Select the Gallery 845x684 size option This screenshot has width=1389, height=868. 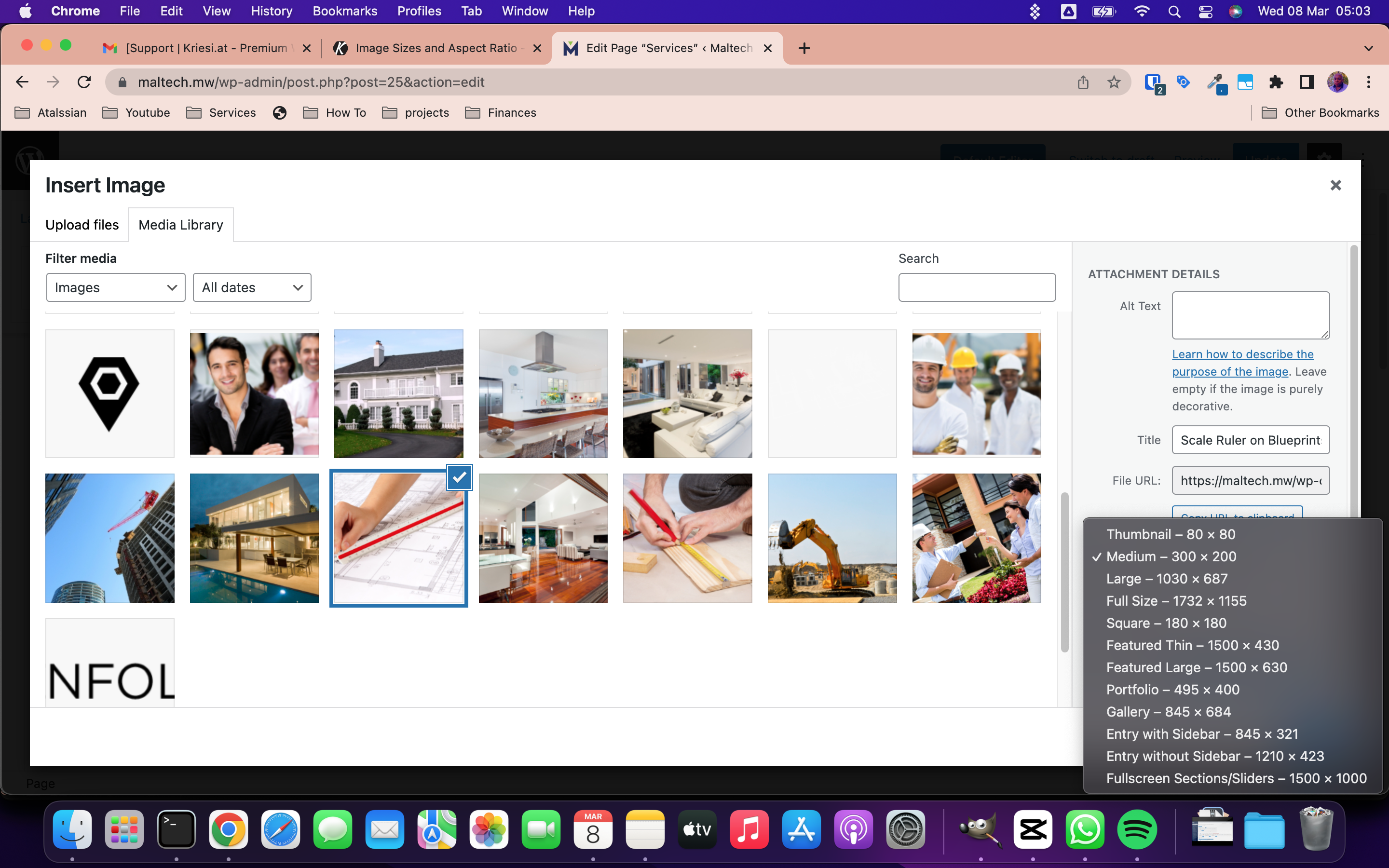(x=1168, y=711)
